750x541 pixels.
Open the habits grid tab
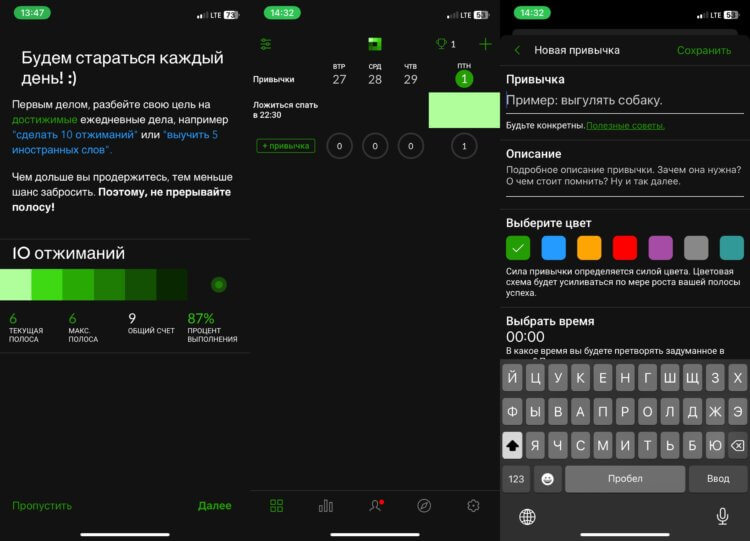pyautogui.click(x=276, y=506)
